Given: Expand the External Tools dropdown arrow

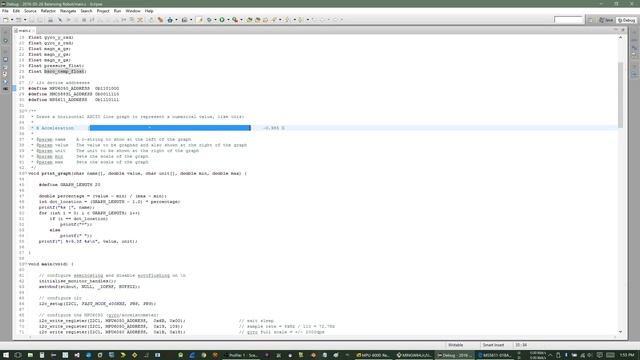Looking at the screenshot, I should [241, 20].
